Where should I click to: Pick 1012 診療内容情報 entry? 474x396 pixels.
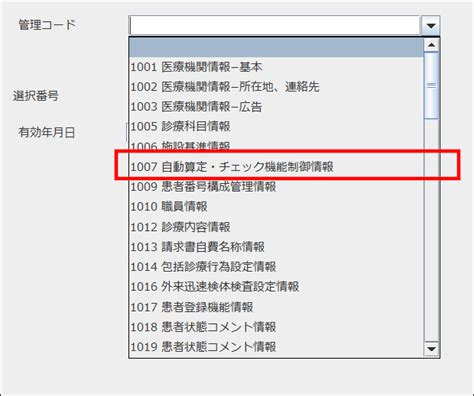pos(276,227)
